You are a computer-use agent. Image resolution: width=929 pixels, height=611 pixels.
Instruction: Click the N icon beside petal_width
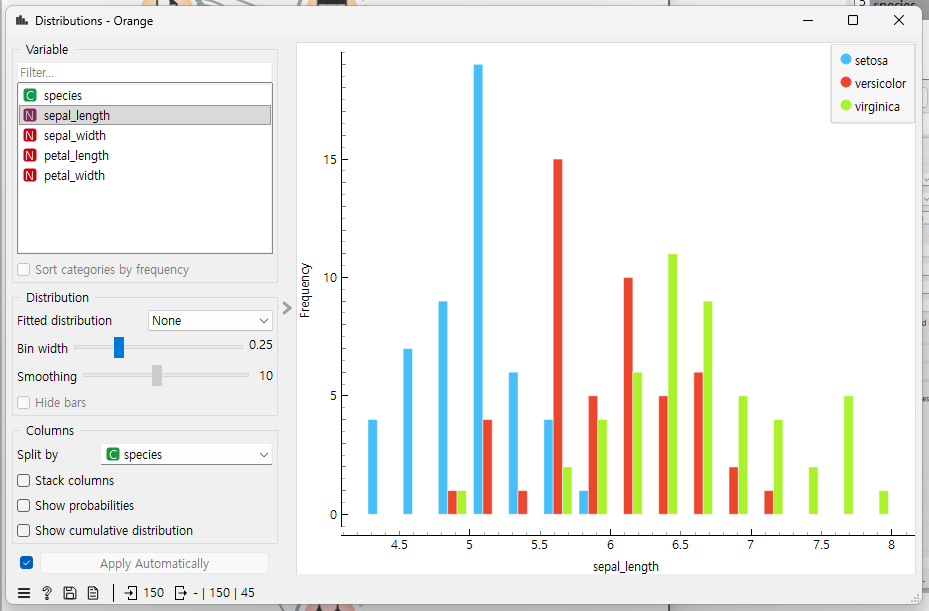point(30,175)
